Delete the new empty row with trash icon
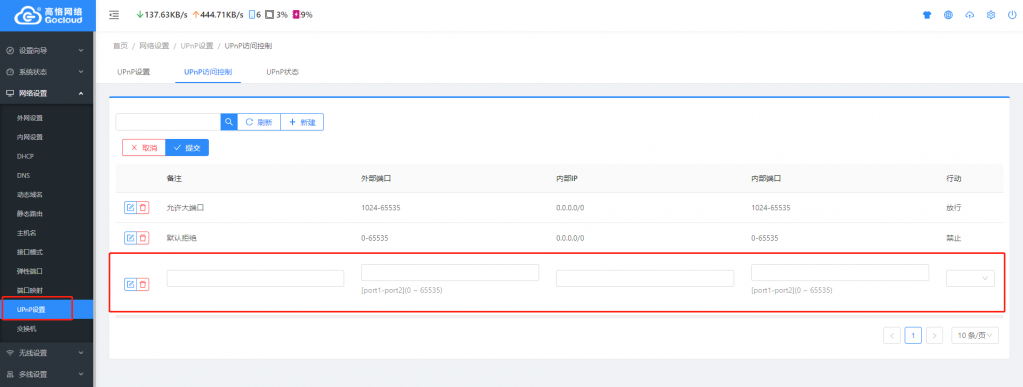Screen dimensions: 1023x387 pos(143,284)
